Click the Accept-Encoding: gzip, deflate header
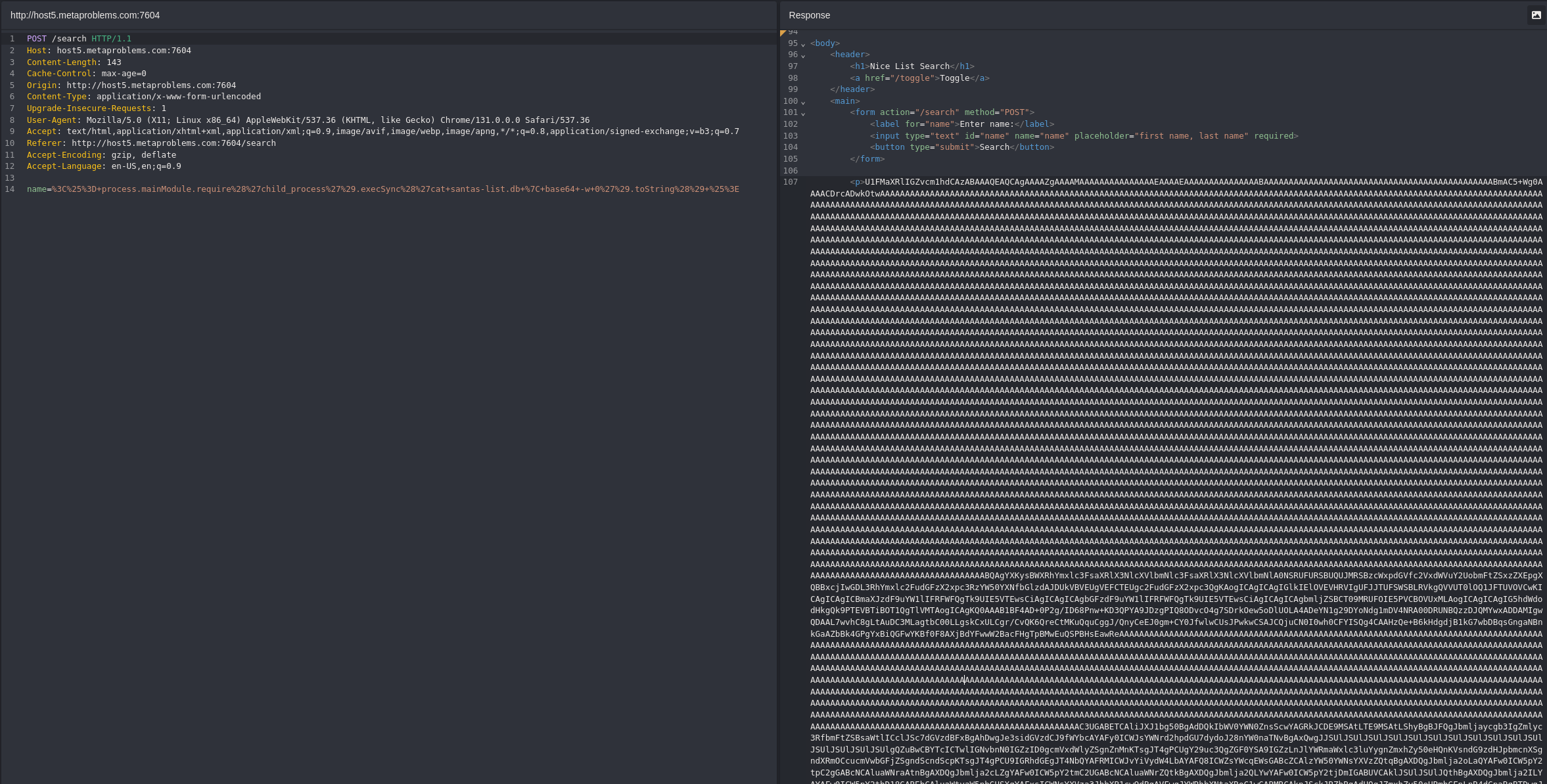This screenshot has width=1547, height=784. (x=102, y=155)
